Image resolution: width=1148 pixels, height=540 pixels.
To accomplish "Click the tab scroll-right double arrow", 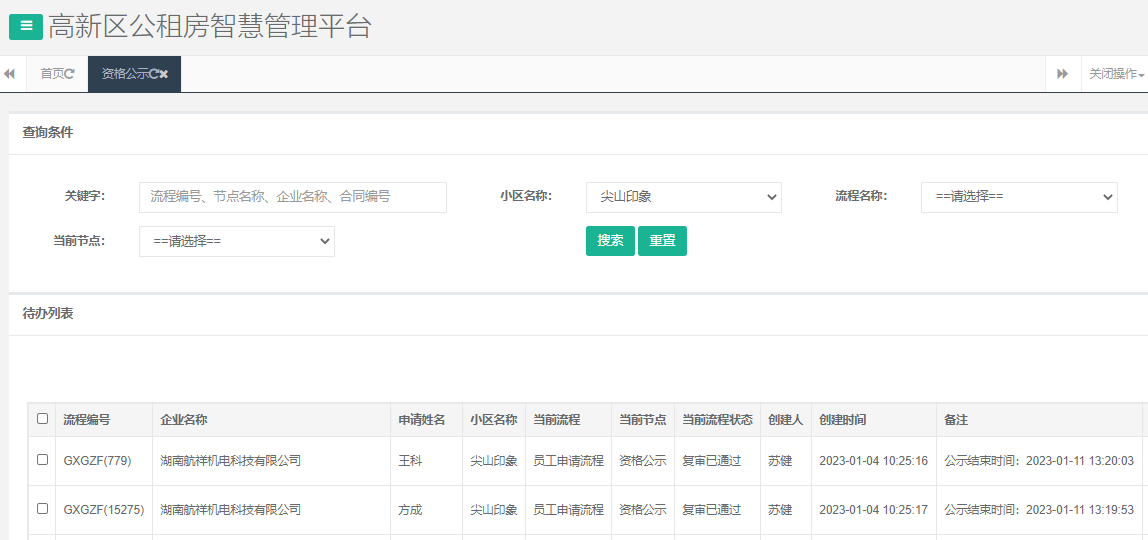I will 1062,74.
